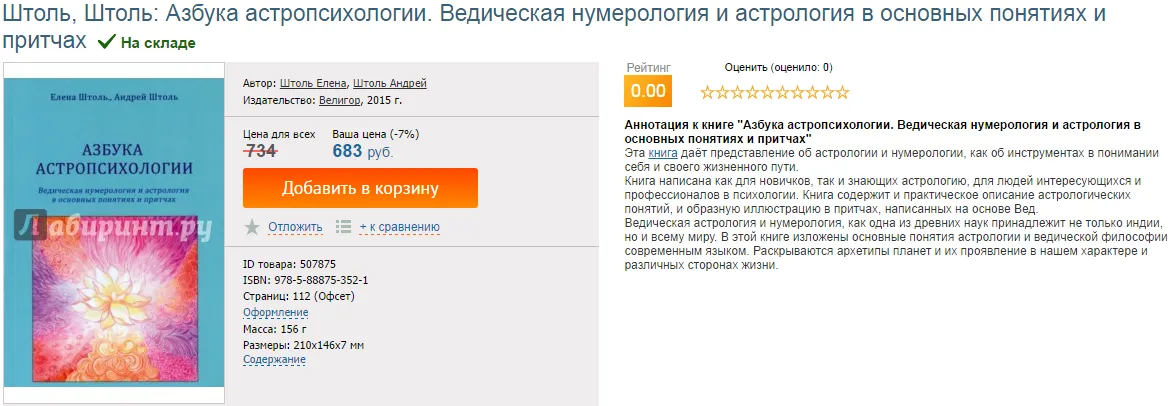Click the Отложить link

(294, 227)
